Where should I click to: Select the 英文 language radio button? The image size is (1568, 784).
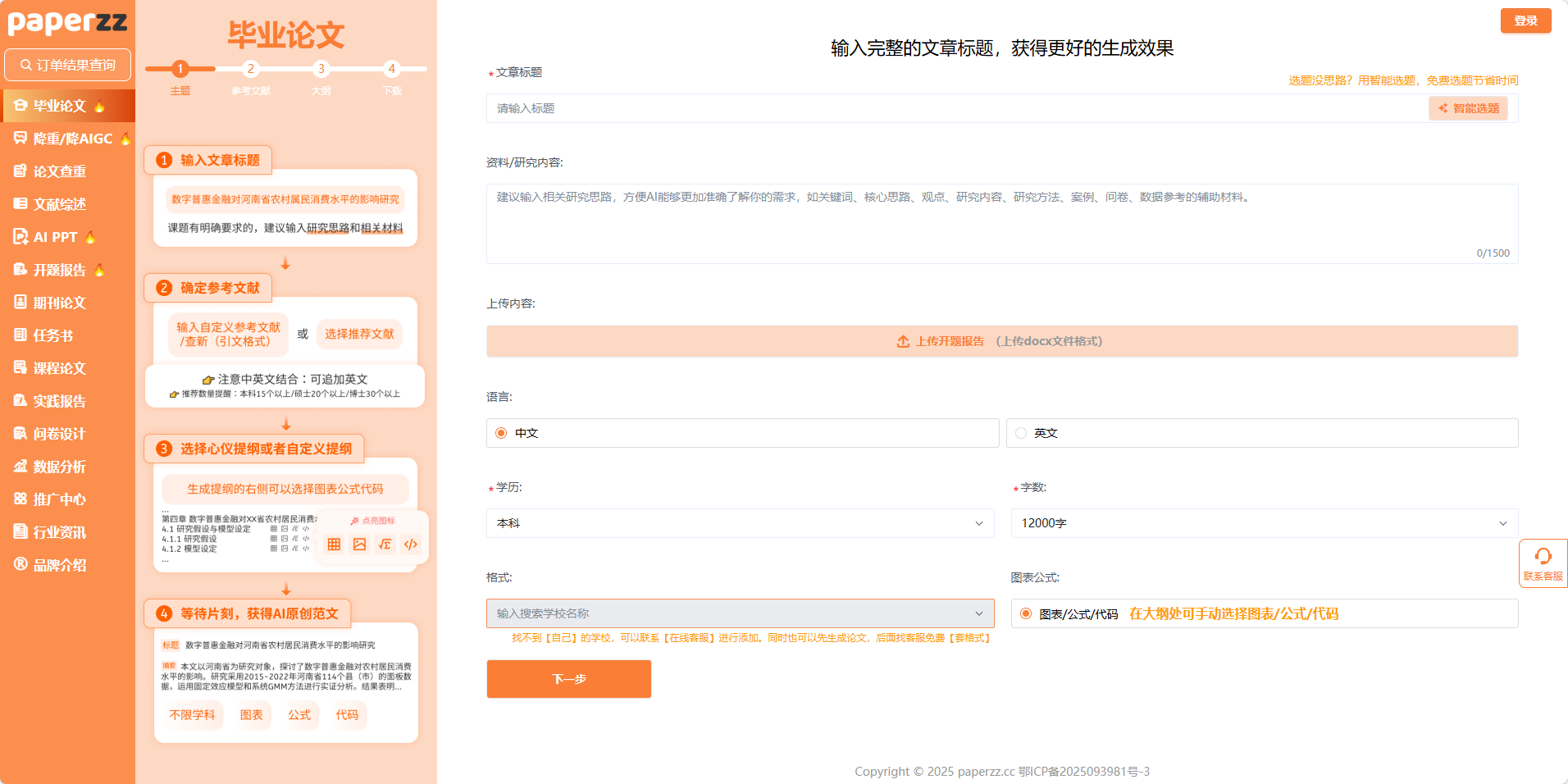tap(1021, 433)
